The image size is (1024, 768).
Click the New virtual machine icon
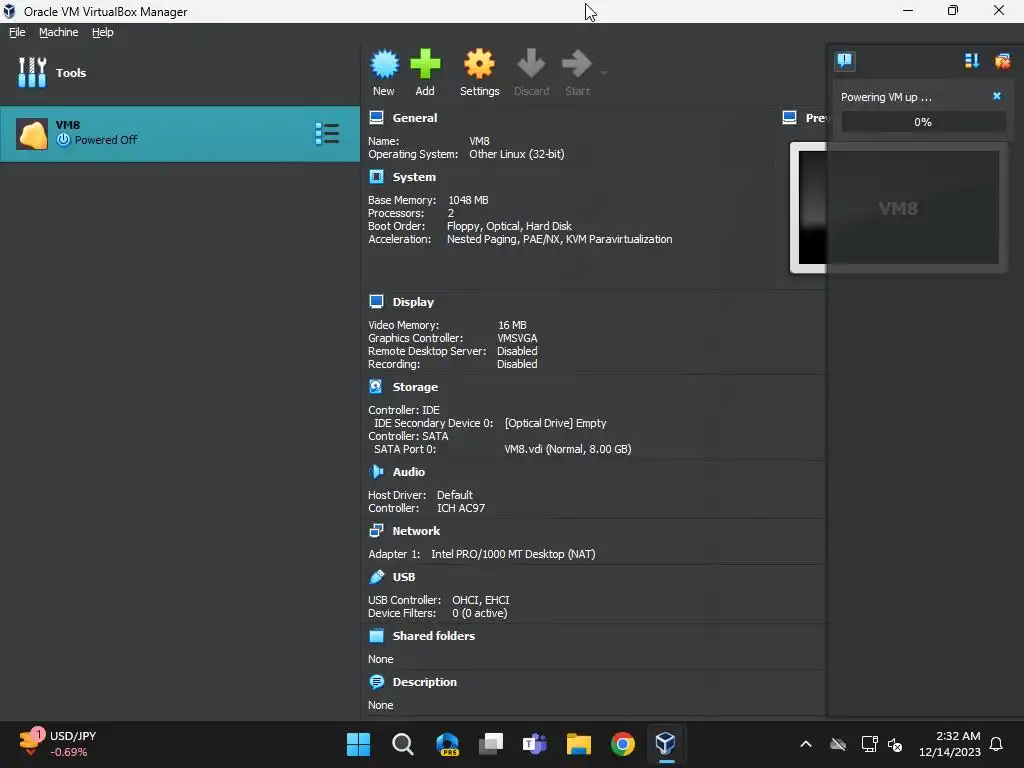point(384,64)
